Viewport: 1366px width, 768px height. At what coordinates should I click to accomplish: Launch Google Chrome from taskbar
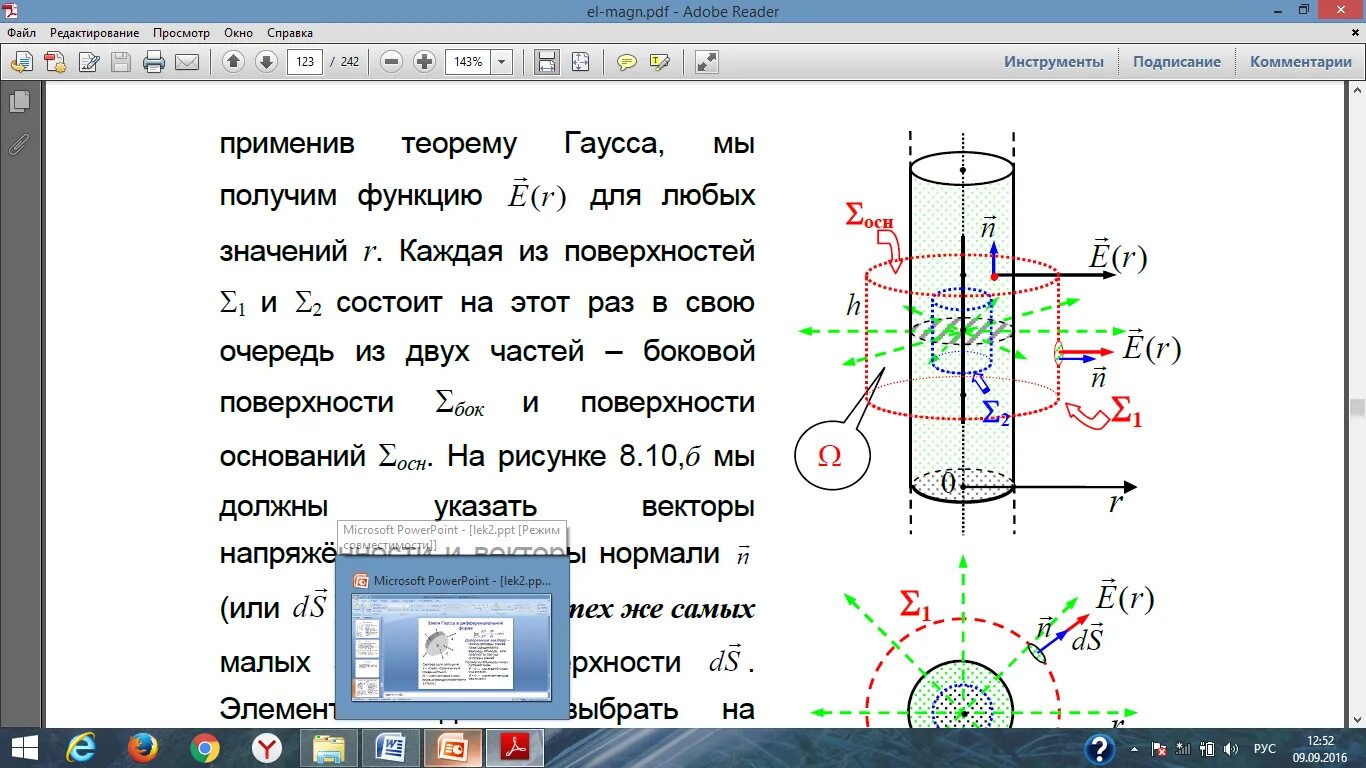click(205, 748)
